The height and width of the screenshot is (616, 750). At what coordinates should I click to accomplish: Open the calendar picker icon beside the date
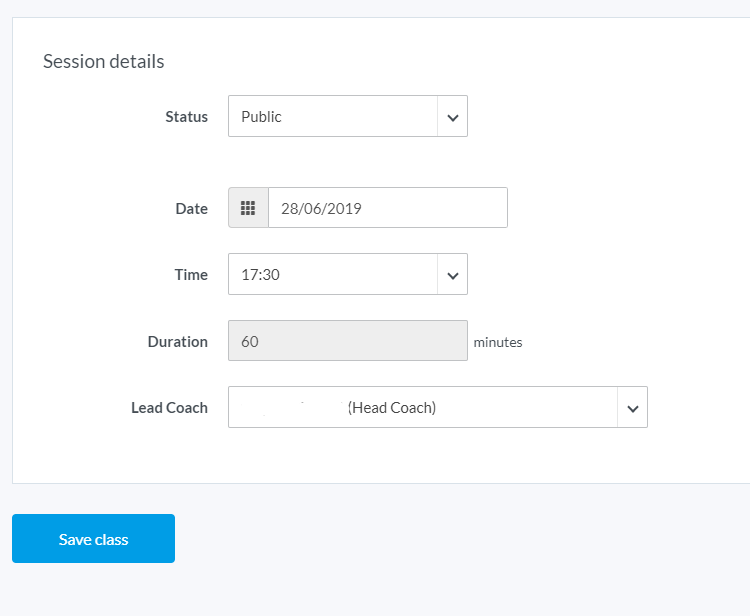(248, 208)
